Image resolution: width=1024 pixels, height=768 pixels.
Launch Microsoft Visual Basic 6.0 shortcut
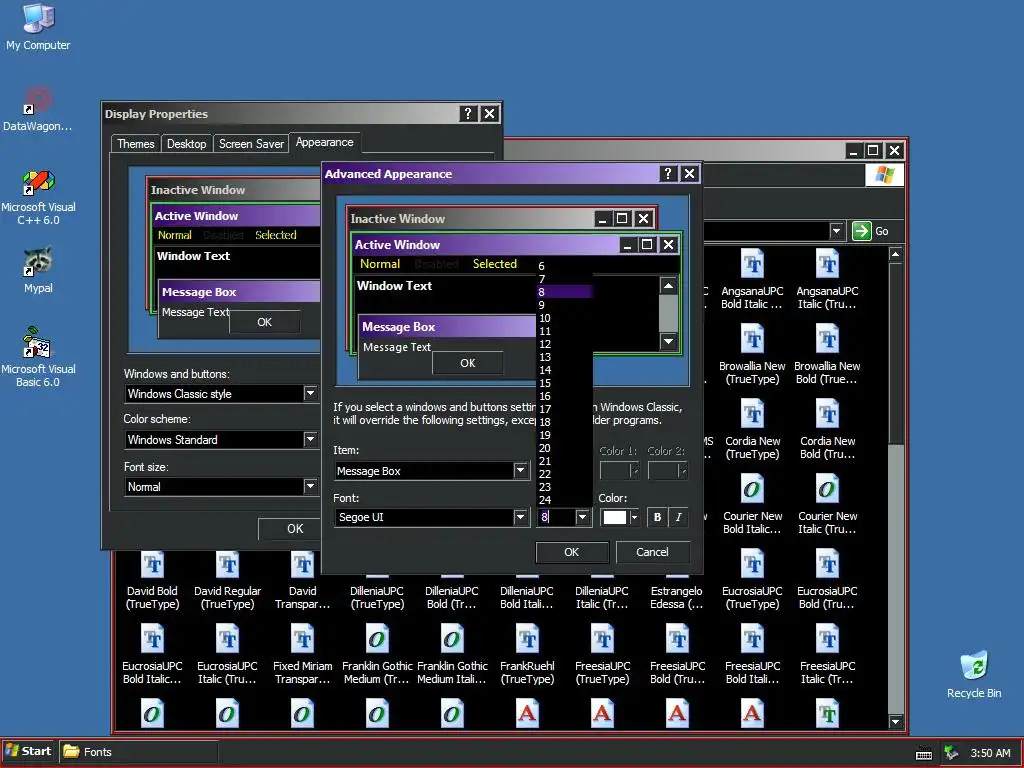pyautogui.click(x=38, y=357)
